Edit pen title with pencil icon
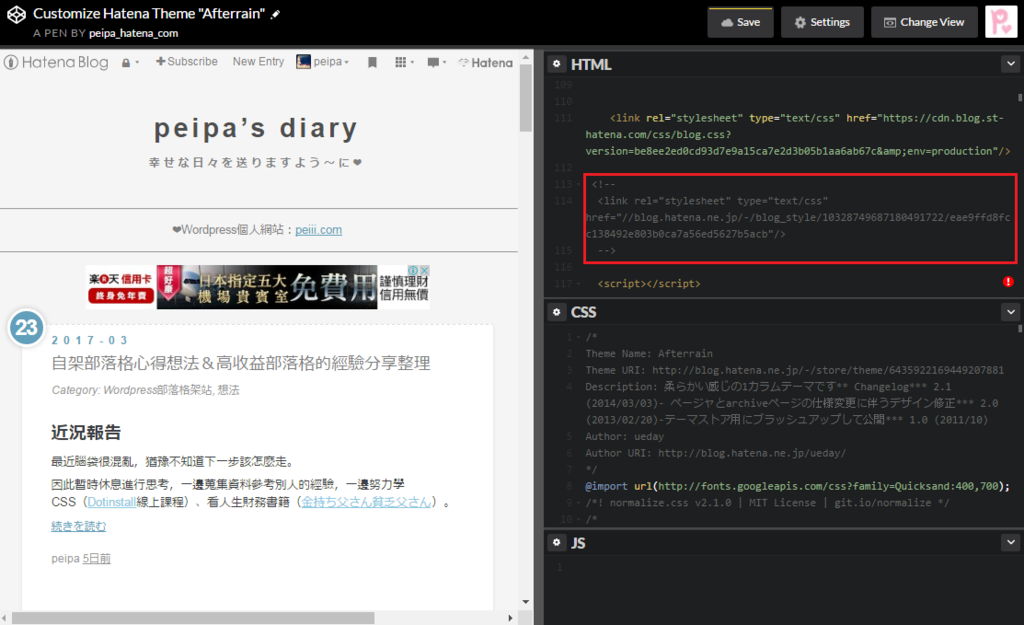Viewport: 1024px width, 625px height. click(276, 14)
